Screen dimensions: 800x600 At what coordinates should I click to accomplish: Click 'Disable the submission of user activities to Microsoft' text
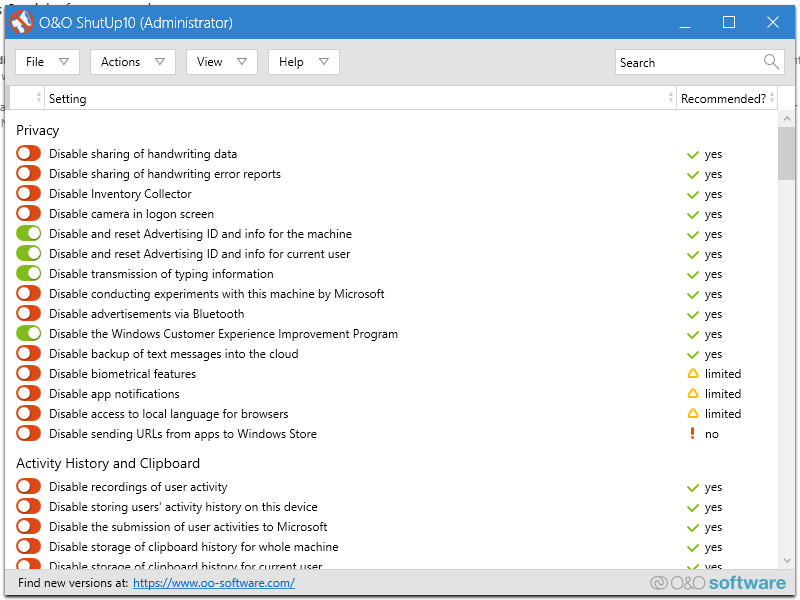[188, 527]
